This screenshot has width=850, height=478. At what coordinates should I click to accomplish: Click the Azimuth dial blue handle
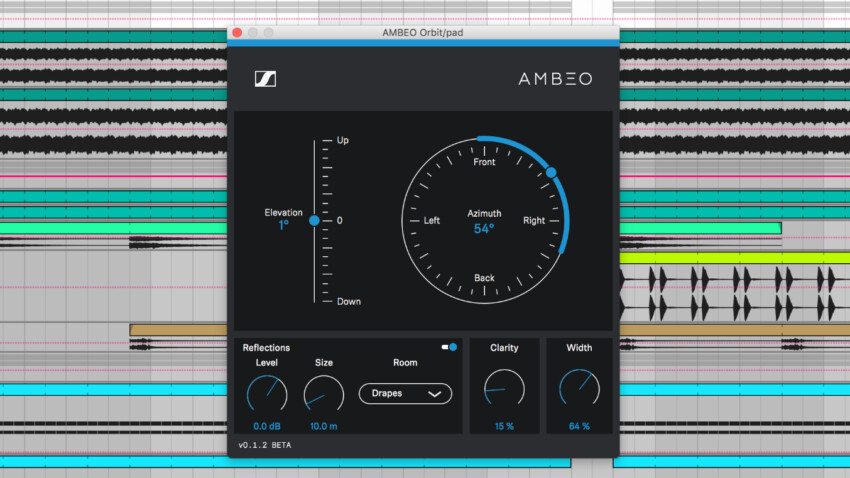point(551,172)
